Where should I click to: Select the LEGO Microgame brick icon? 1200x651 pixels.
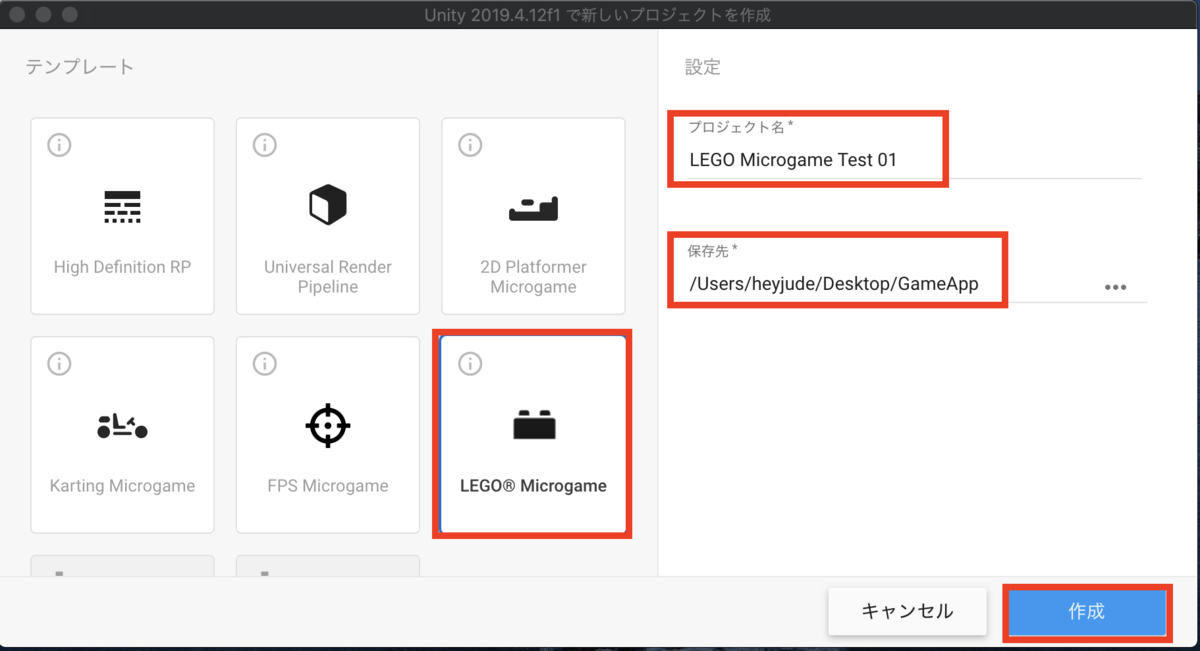(x=534, y=425)
